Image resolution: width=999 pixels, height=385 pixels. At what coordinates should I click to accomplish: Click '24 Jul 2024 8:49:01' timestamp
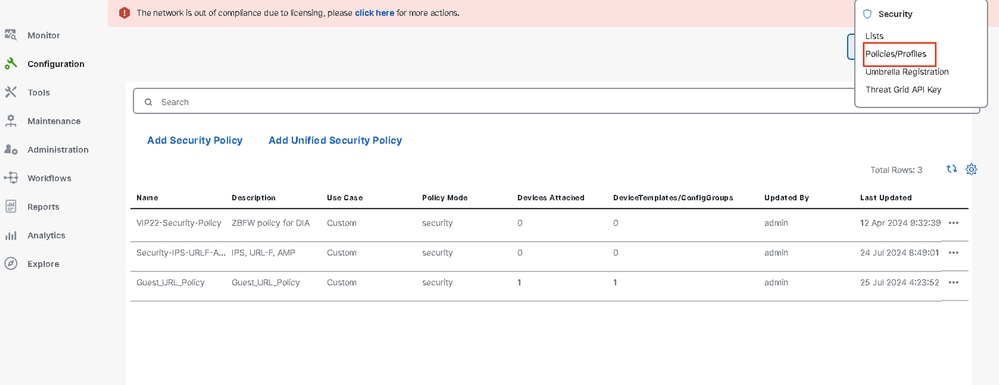pyautogui.click(x=900, y=252)
